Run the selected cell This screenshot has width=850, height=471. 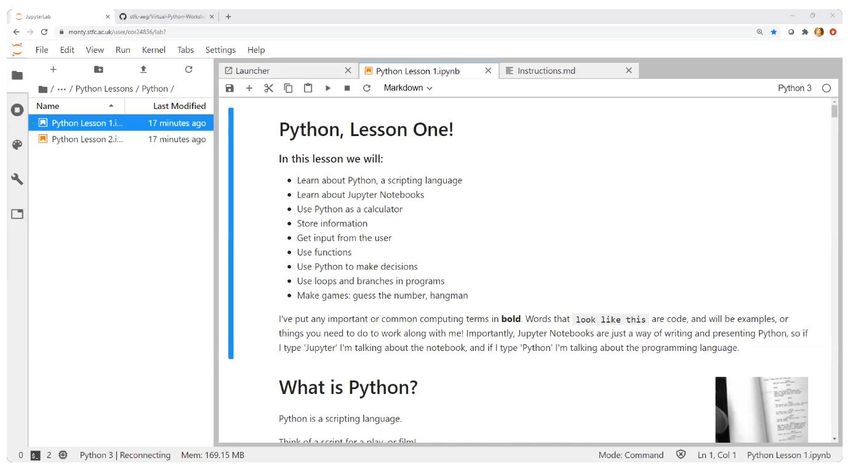(327, 88)
